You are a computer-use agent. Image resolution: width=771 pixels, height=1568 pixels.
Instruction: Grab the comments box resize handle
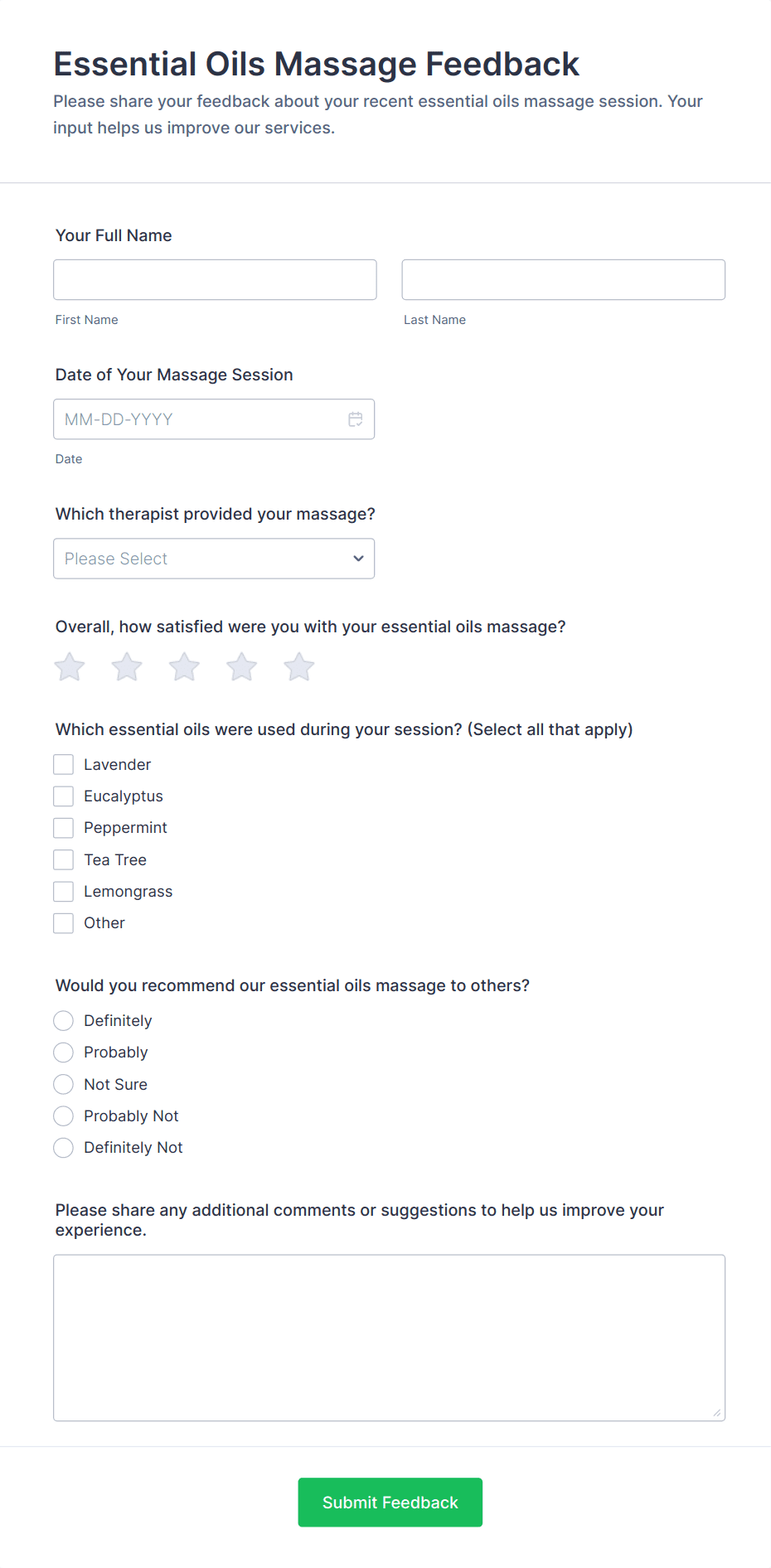(717, 1413)
